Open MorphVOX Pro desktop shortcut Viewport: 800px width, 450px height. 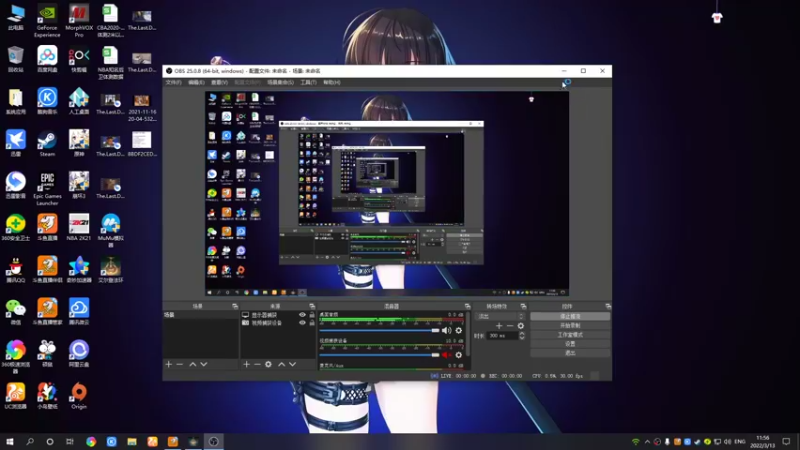[79, 20]
